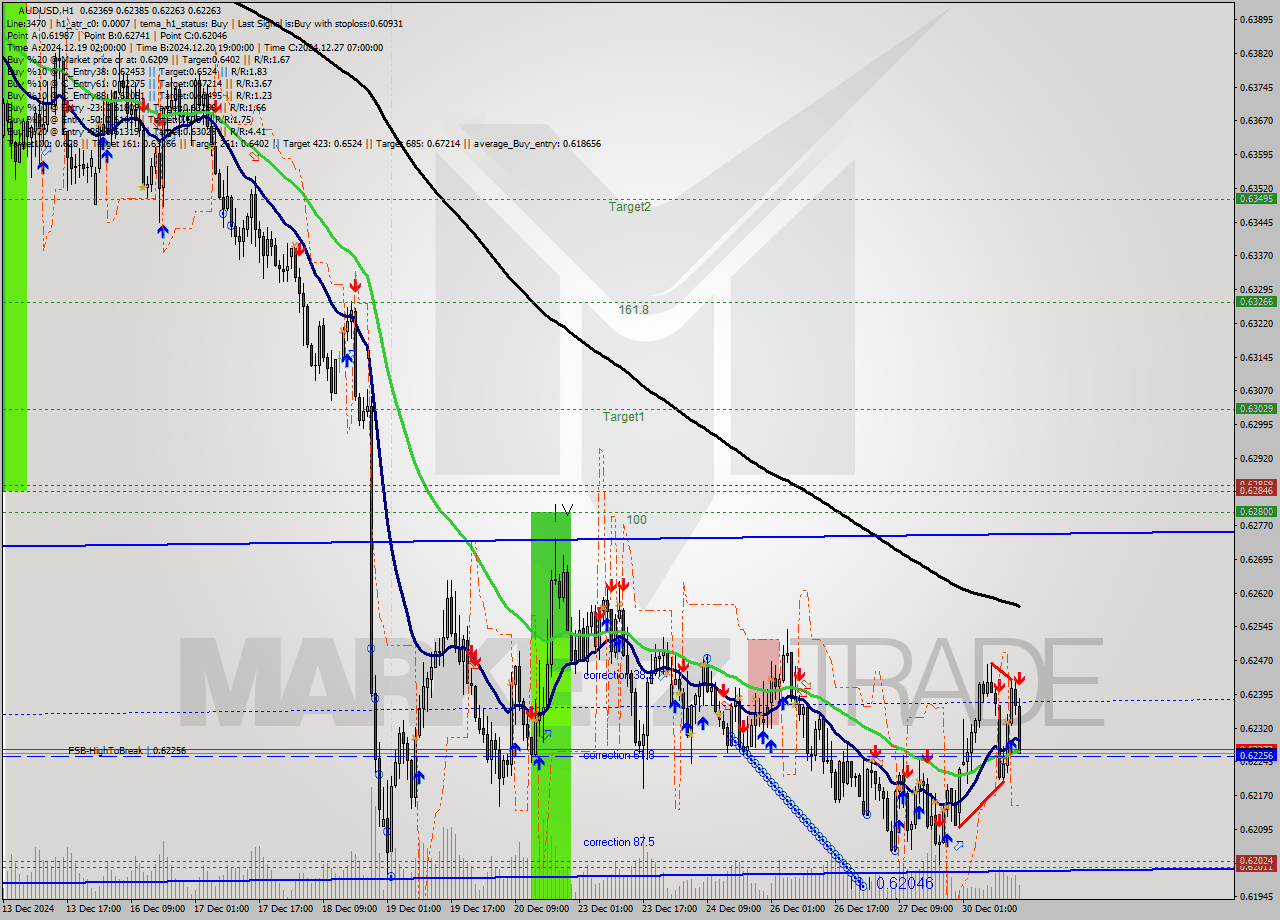Click the red 0.62846 price tag

tap(1256, 490)
